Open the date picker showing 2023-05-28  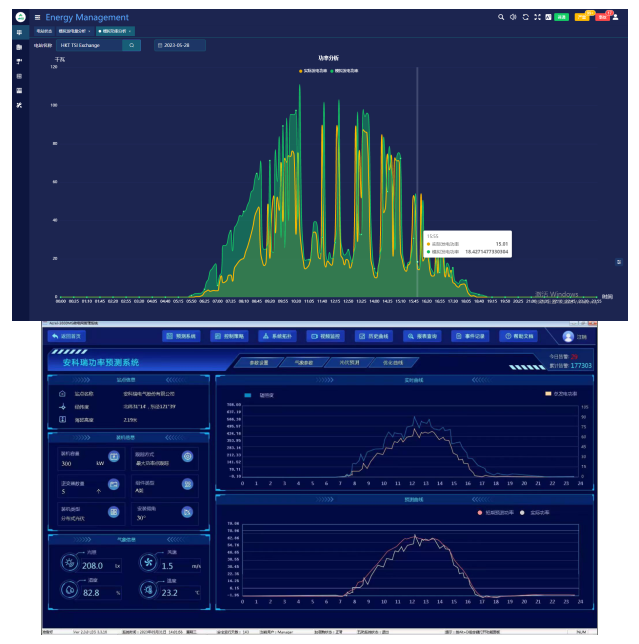(x=180, y=45)
